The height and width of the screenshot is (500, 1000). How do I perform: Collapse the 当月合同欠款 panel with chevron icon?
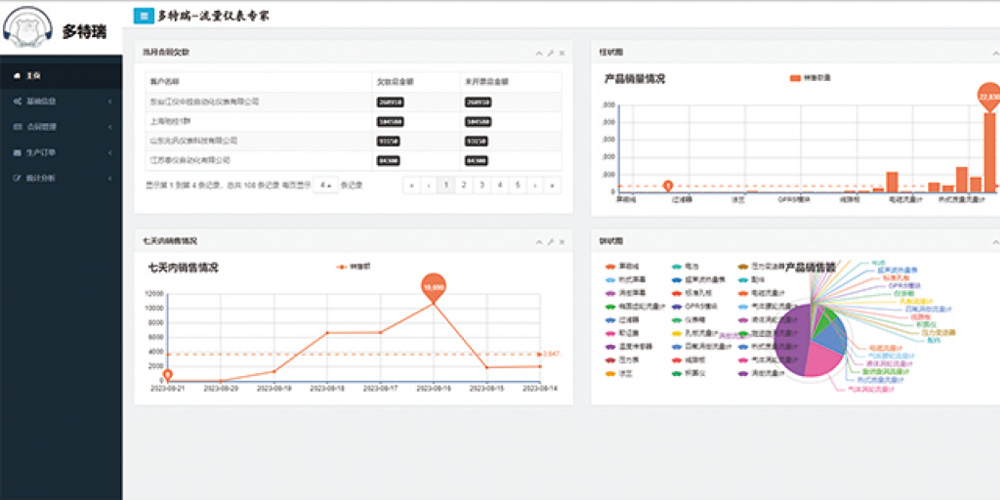(x=538, y=52)
